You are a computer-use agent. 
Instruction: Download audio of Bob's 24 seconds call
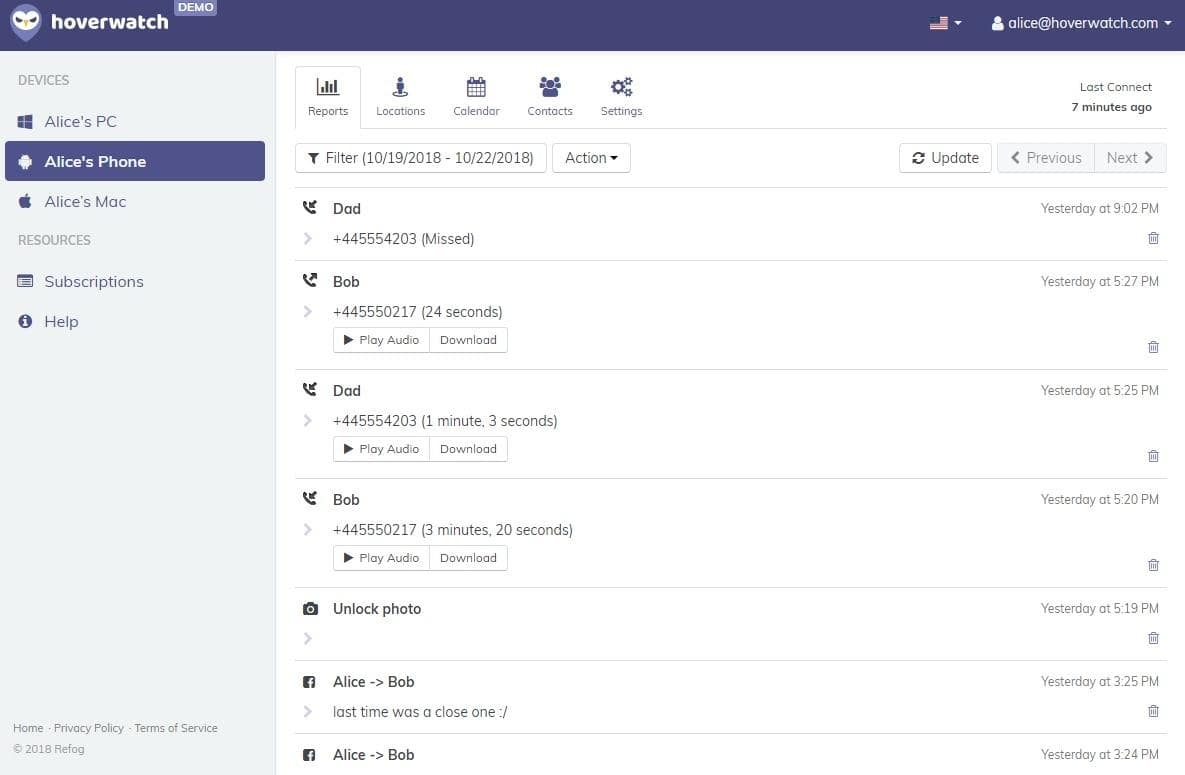click(469, 340)
